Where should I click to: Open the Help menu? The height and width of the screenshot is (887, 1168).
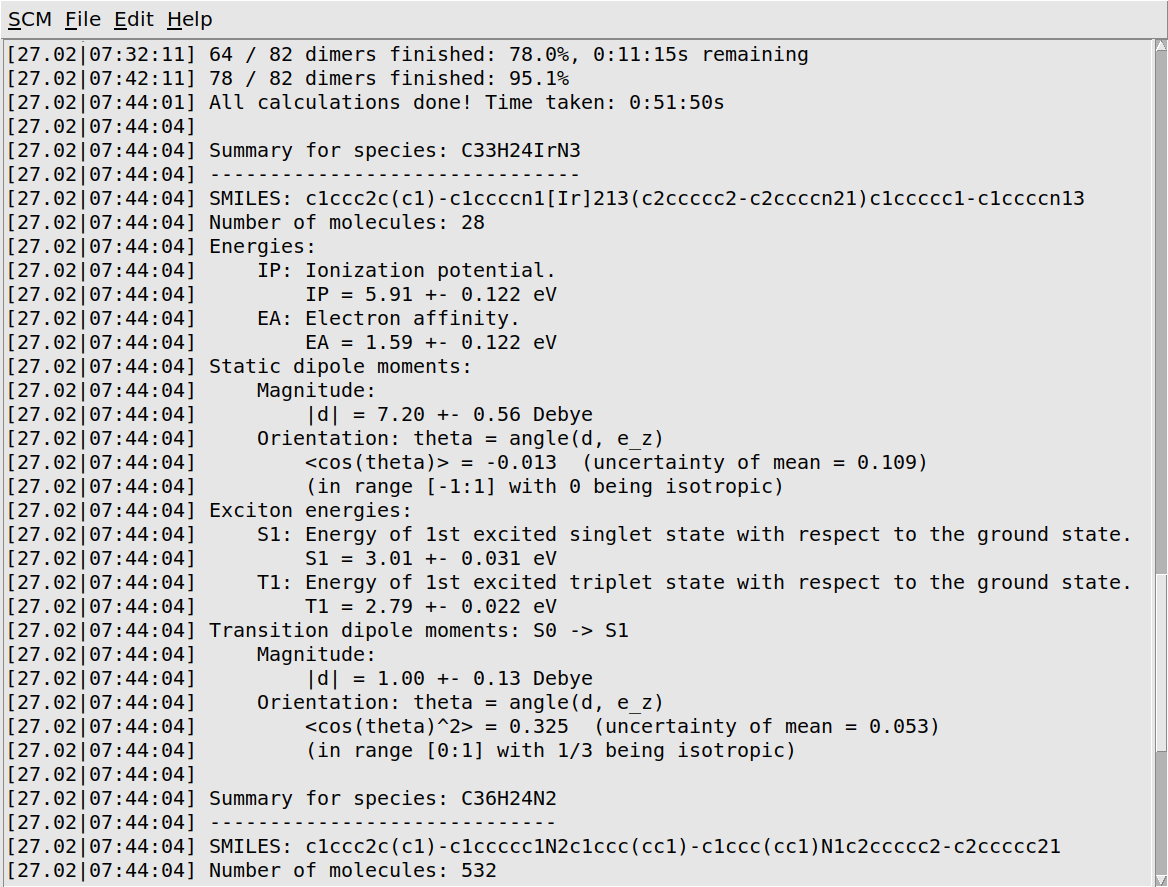pyautogui.click(x=189, y=19)
